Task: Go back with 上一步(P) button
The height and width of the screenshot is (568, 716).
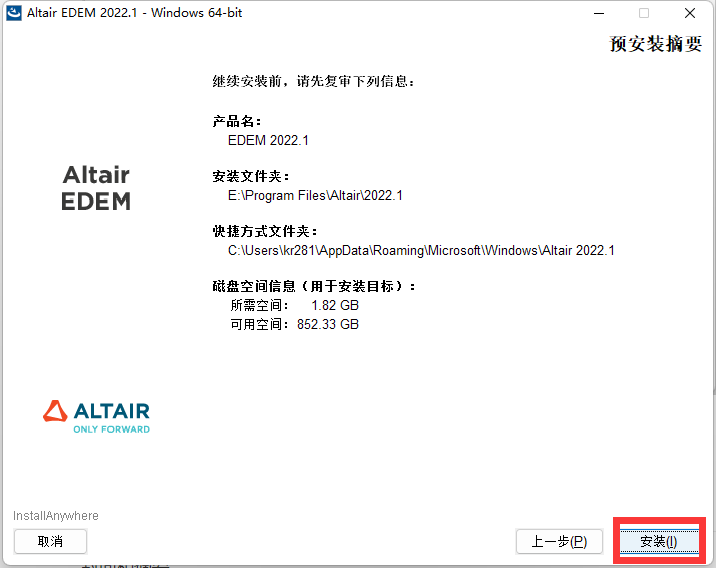Action: [x=559, y=541]
